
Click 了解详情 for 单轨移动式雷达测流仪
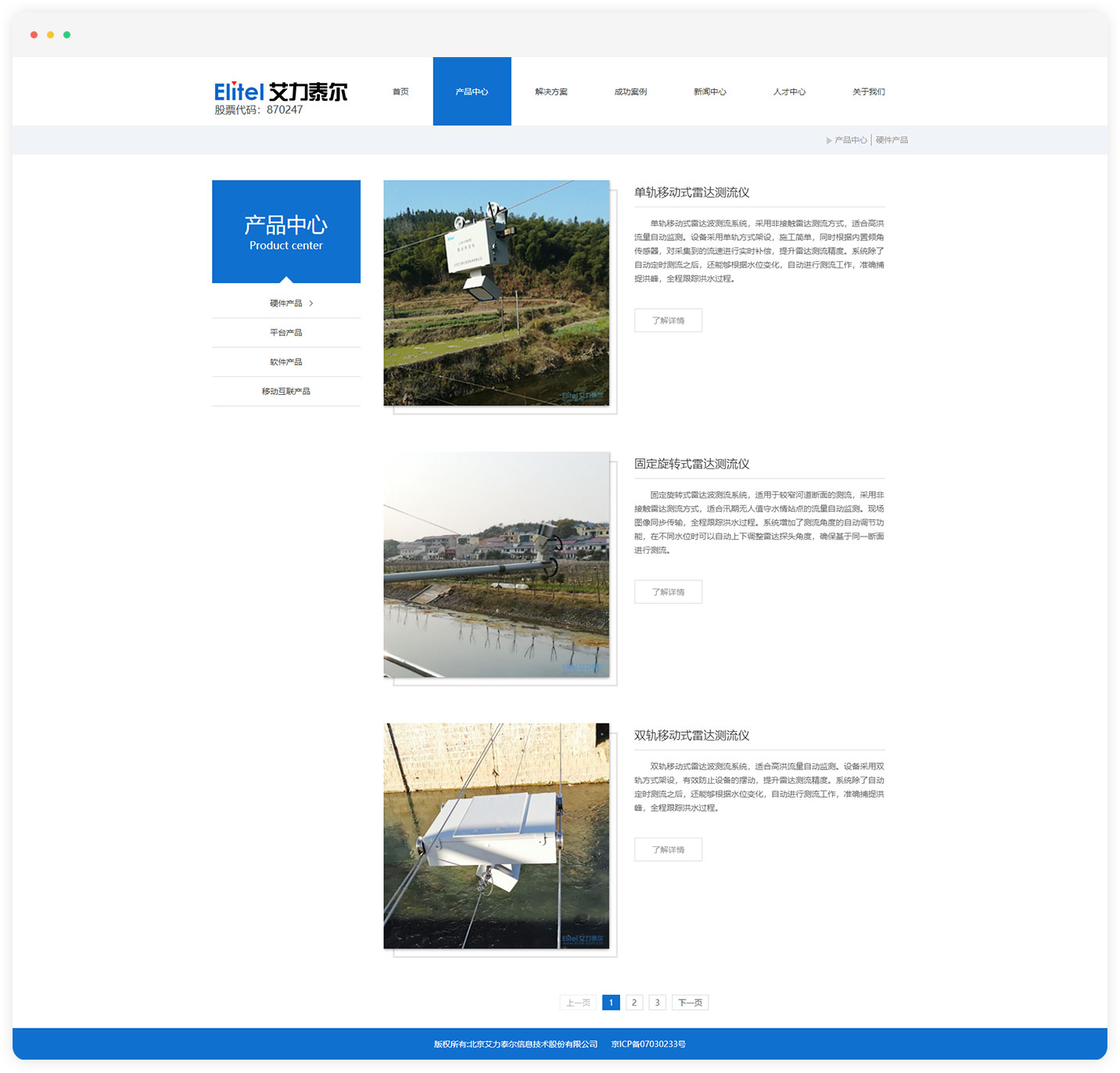click(x=668, y=321)
